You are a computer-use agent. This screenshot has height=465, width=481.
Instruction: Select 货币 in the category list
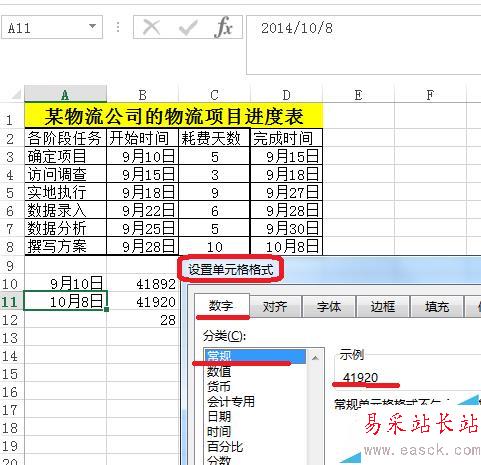255,386
